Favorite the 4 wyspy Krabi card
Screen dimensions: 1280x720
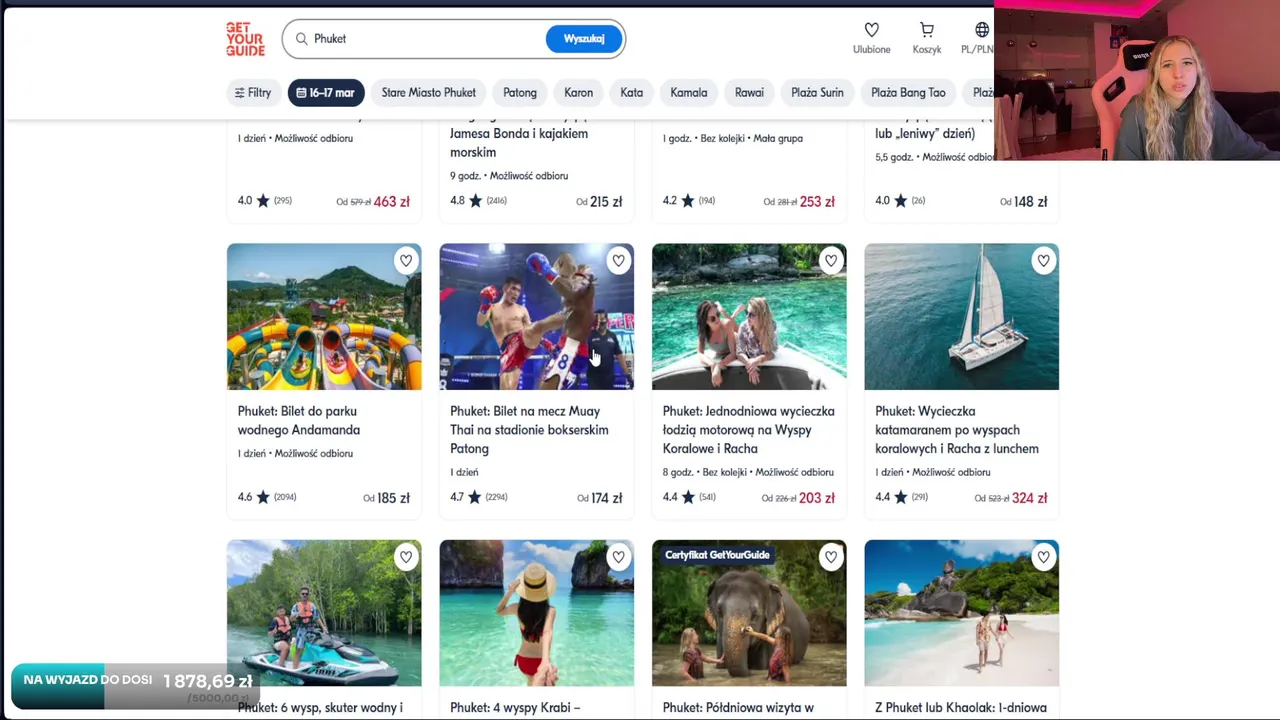[x=618, y=557]
